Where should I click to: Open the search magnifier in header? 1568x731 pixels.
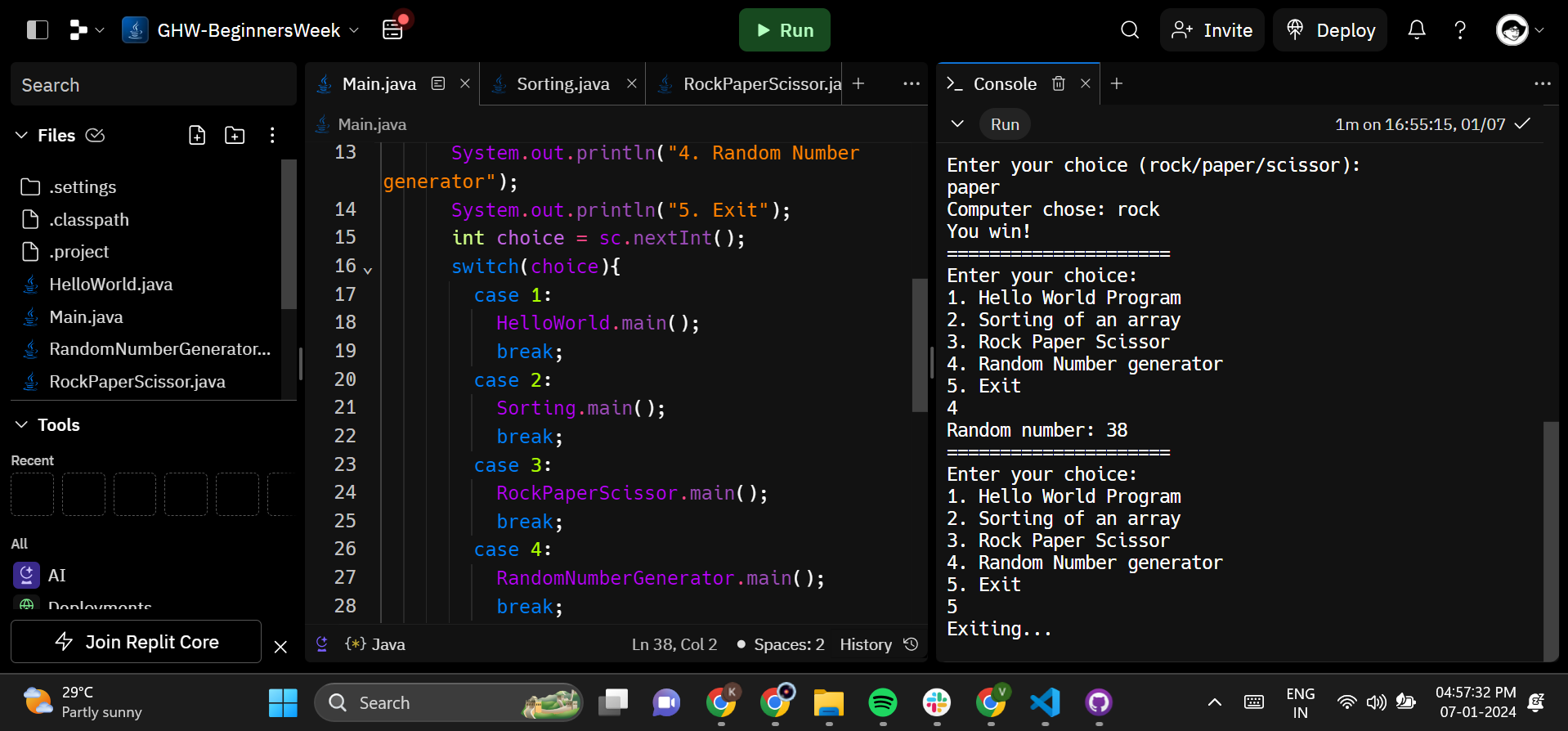(x=1130, y=30)
